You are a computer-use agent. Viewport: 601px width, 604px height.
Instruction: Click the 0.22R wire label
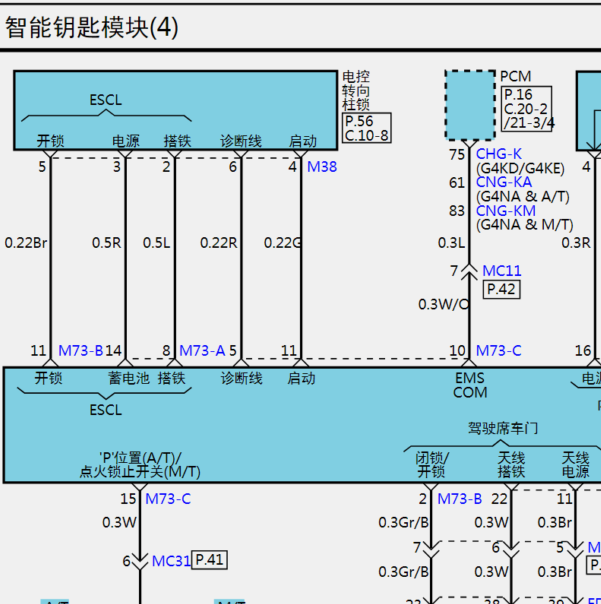click(x=218, y=243)
